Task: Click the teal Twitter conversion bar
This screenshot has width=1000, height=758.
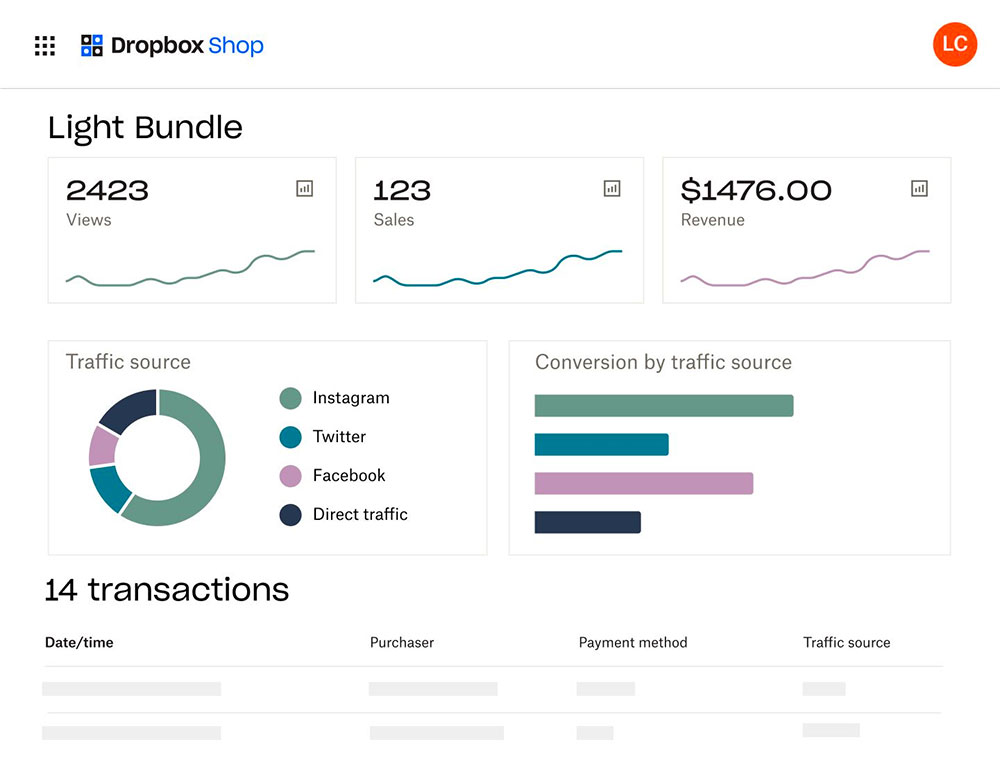Action: [x=601, y=444]
